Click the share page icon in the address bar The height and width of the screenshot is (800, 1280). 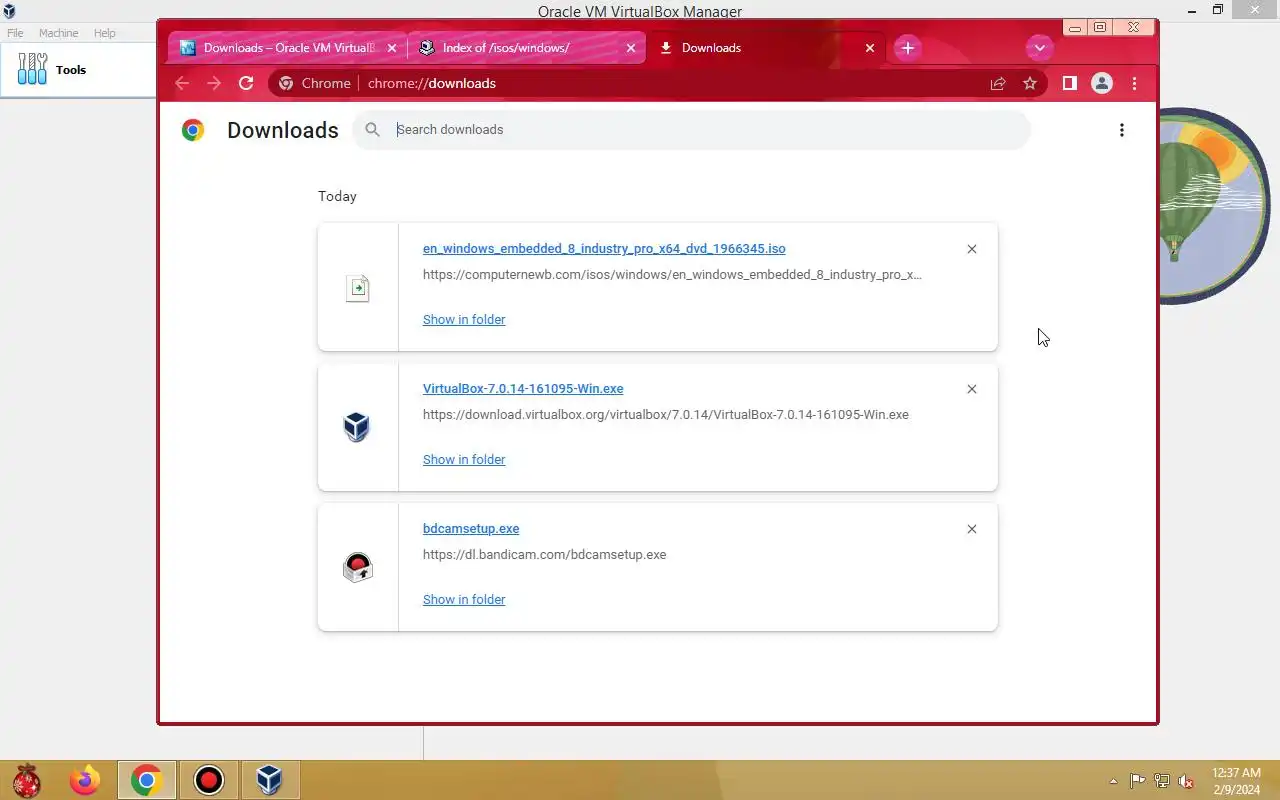coord(998,84)
